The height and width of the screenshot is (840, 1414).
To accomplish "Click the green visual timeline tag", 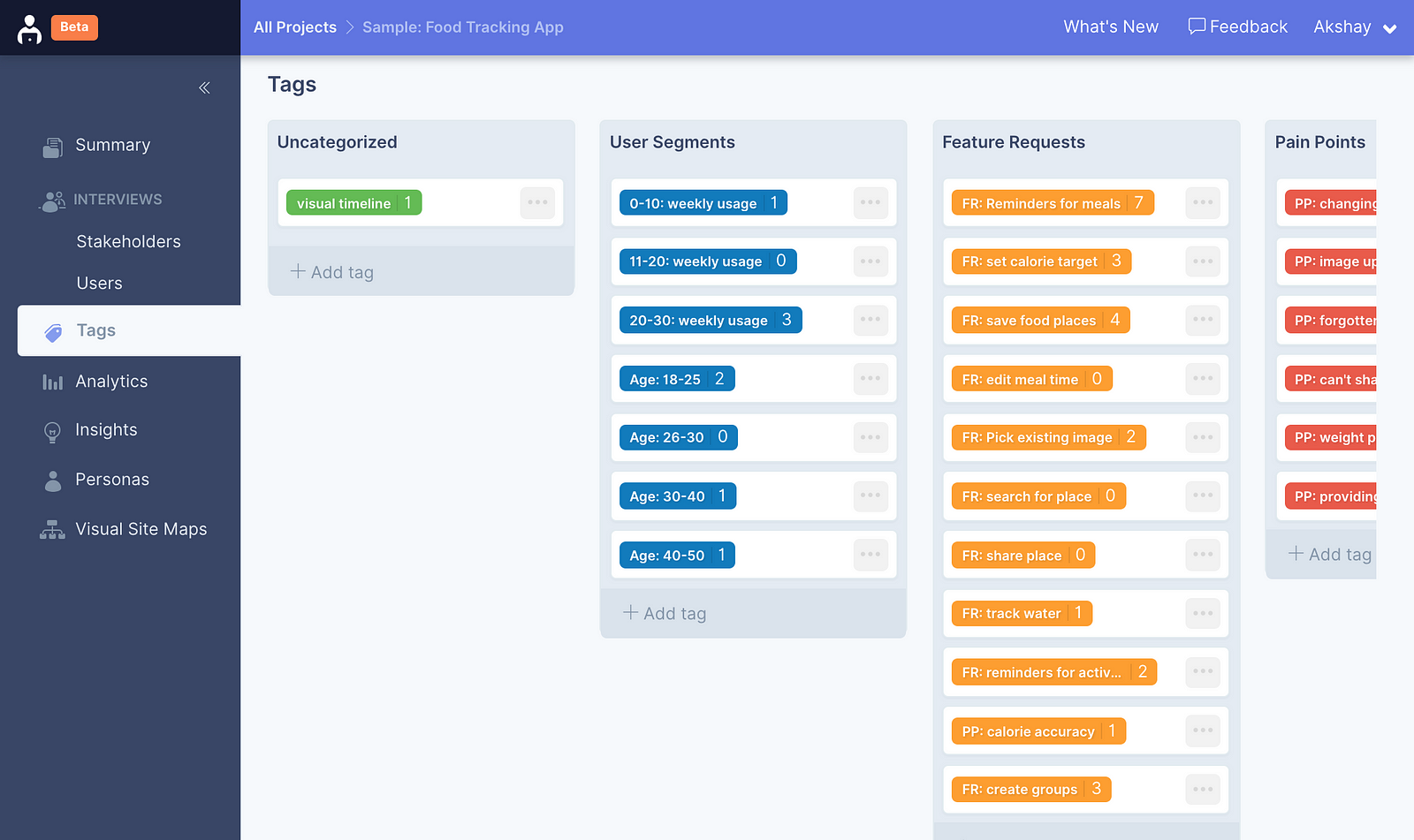I will [x=353, y=202].
